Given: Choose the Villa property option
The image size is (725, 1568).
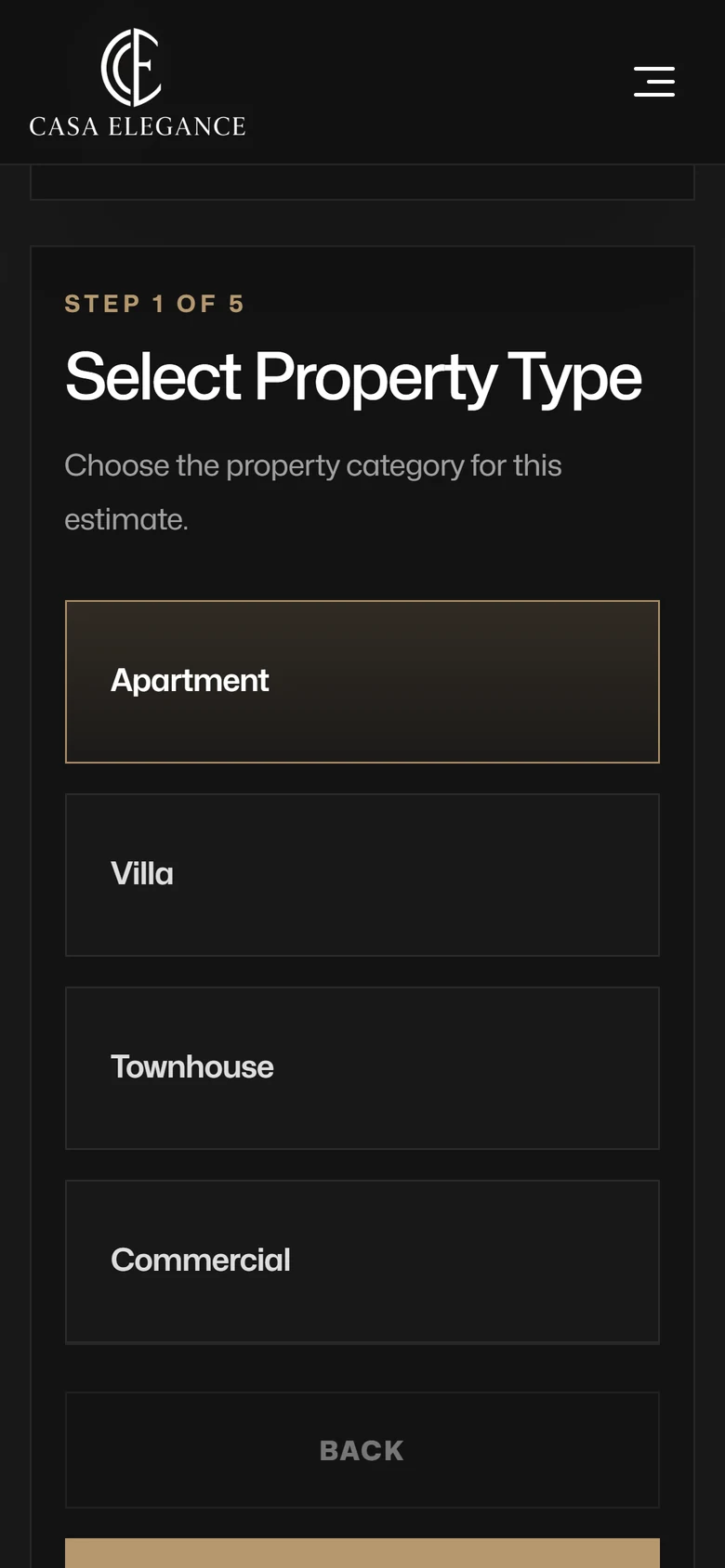Looking at the screenshot, I should click(x=362, y=875).
